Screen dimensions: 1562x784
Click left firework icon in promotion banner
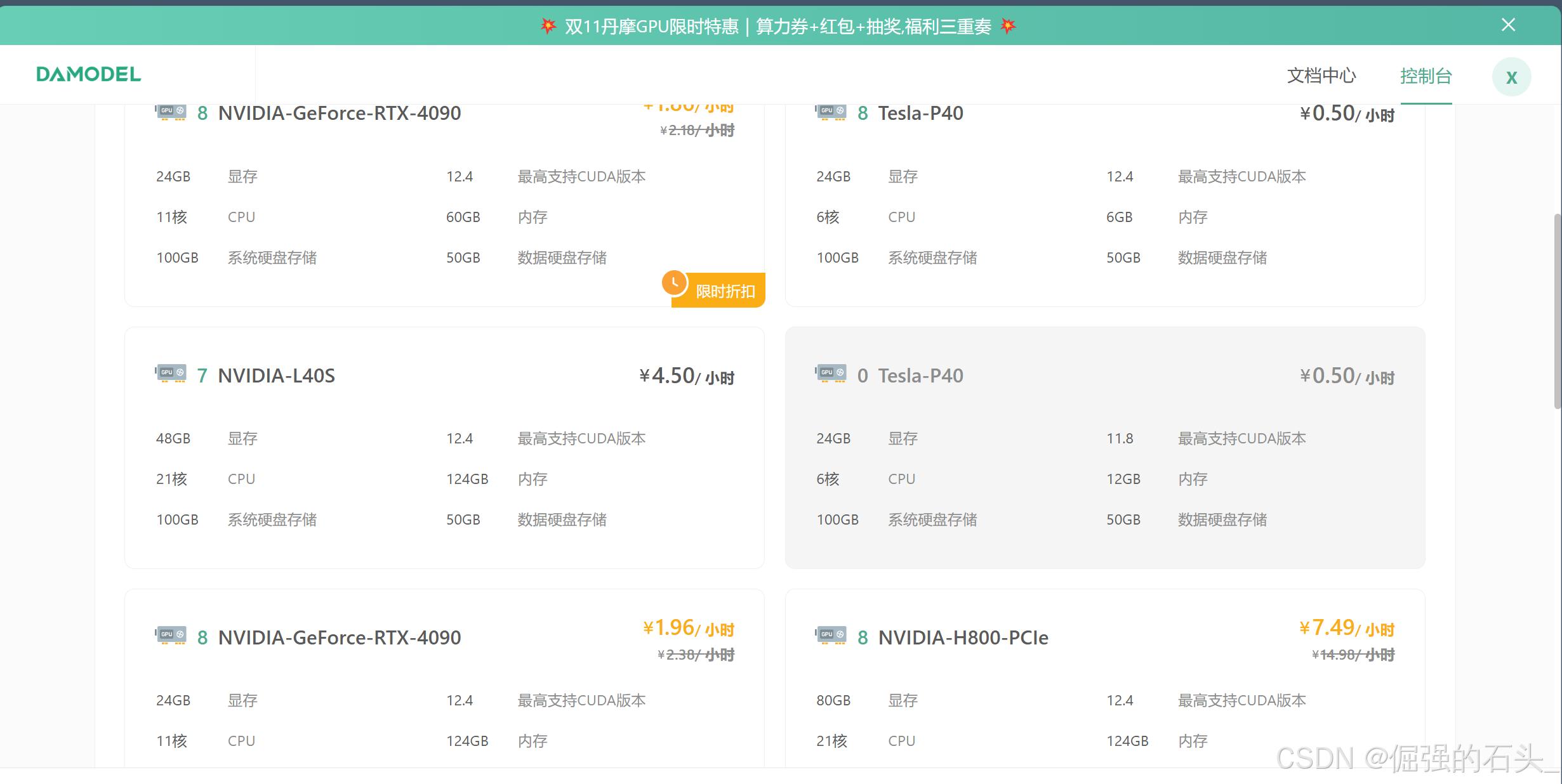coord(548,26)
